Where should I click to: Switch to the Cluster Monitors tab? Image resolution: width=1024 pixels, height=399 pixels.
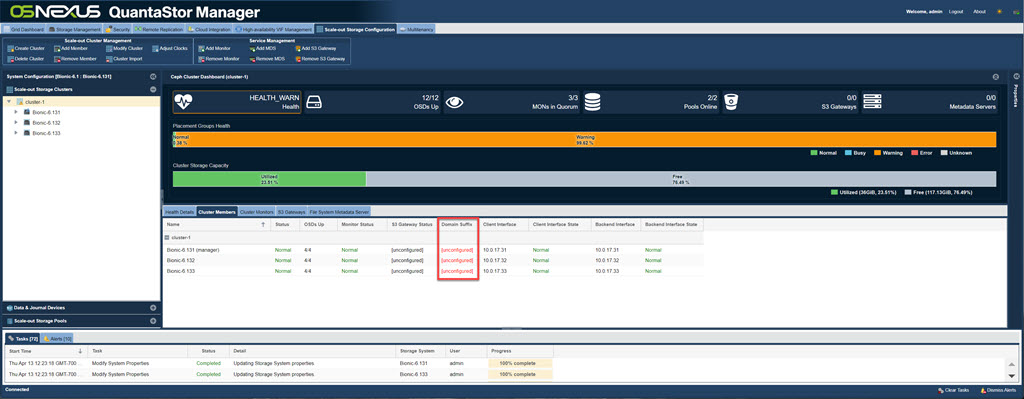coord(256,212)
